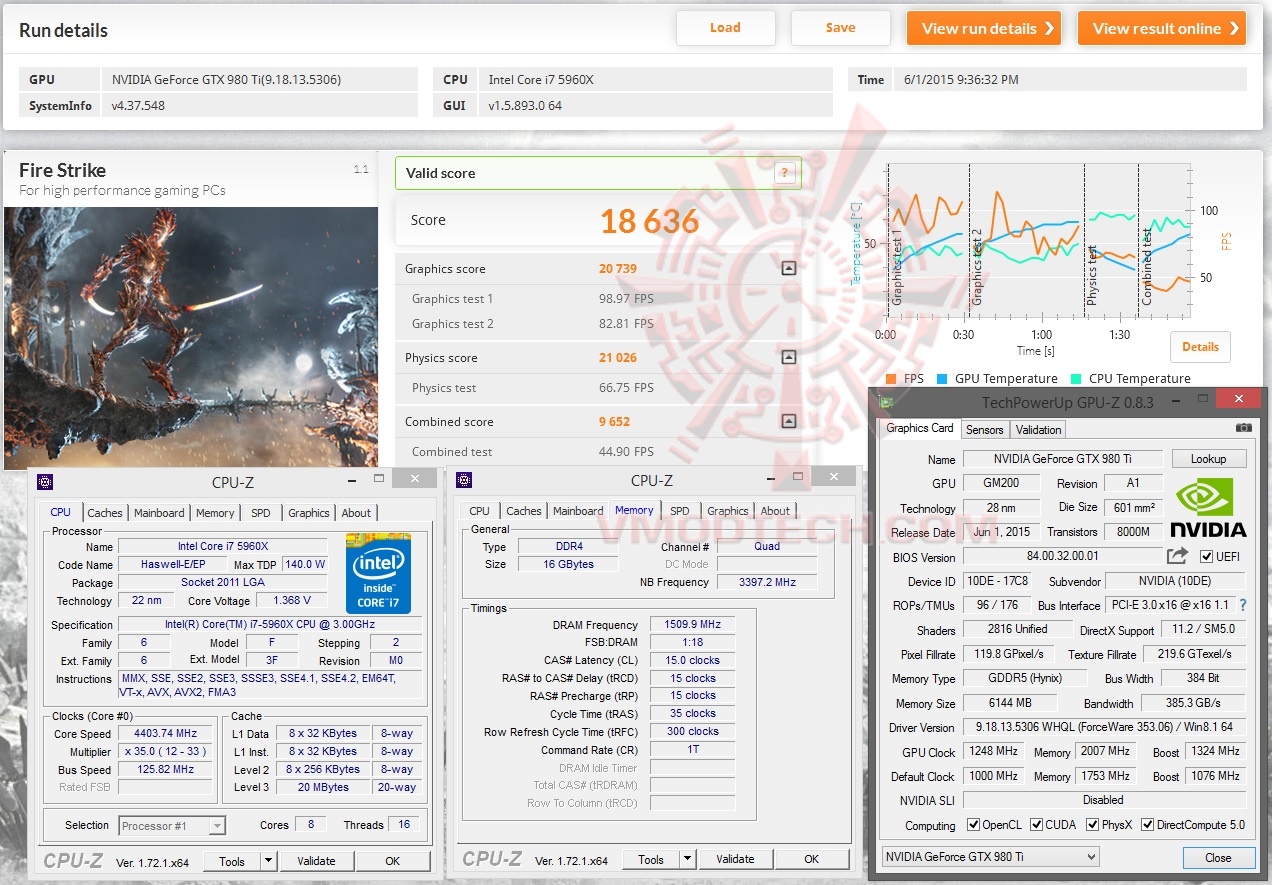Click the orange FPS legend swatch

click(892, 379)
